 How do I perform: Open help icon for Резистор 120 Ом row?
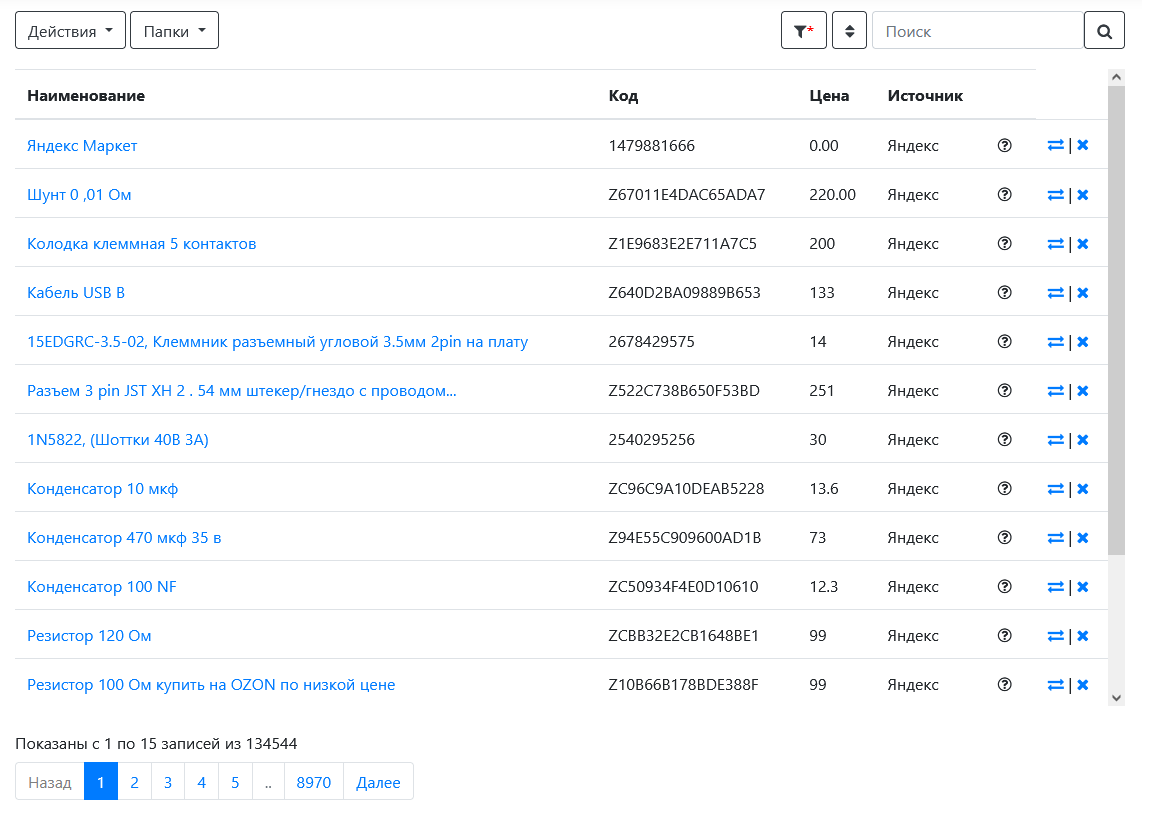[1004, 636]
